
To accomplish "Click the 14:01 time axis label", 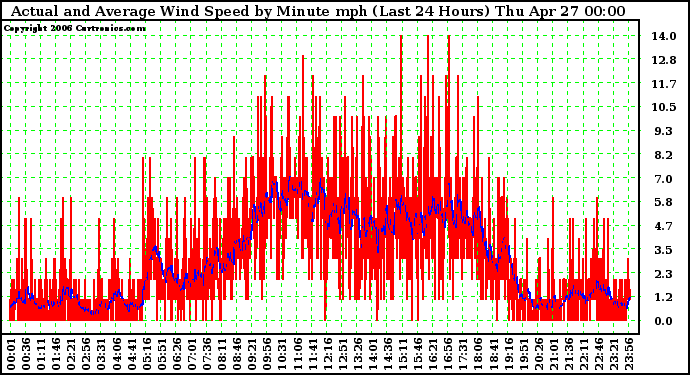I will click(372, 354).
